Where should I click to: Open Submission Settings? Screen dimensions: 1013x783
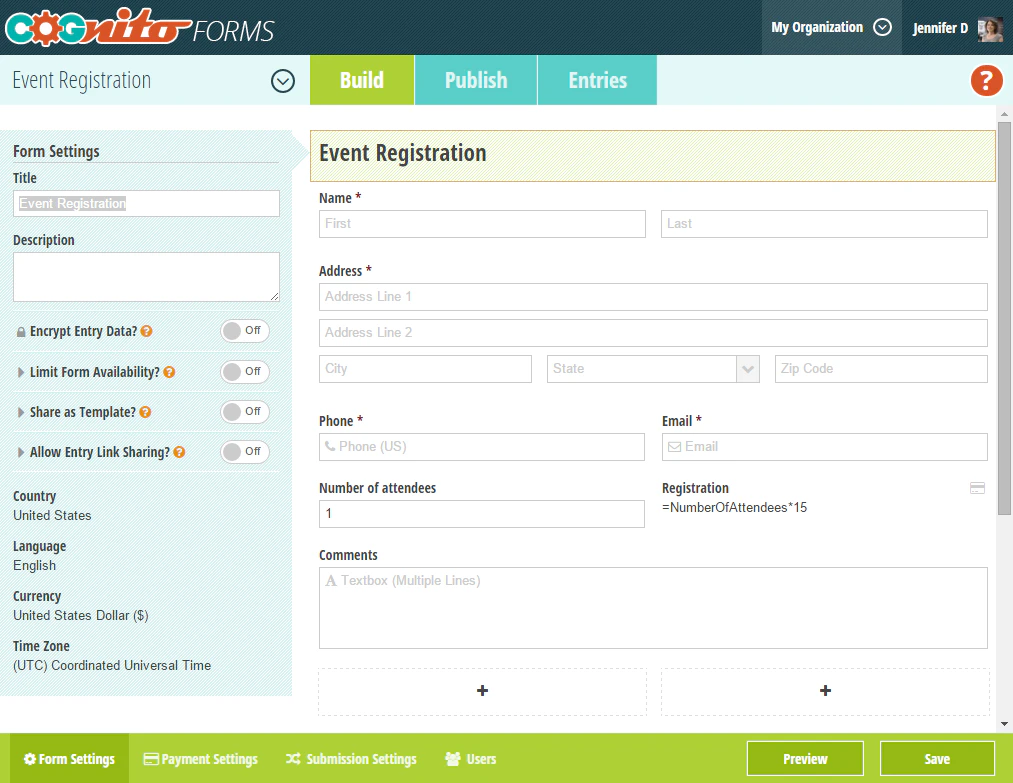pyautogui.click(x=351, y=758)
